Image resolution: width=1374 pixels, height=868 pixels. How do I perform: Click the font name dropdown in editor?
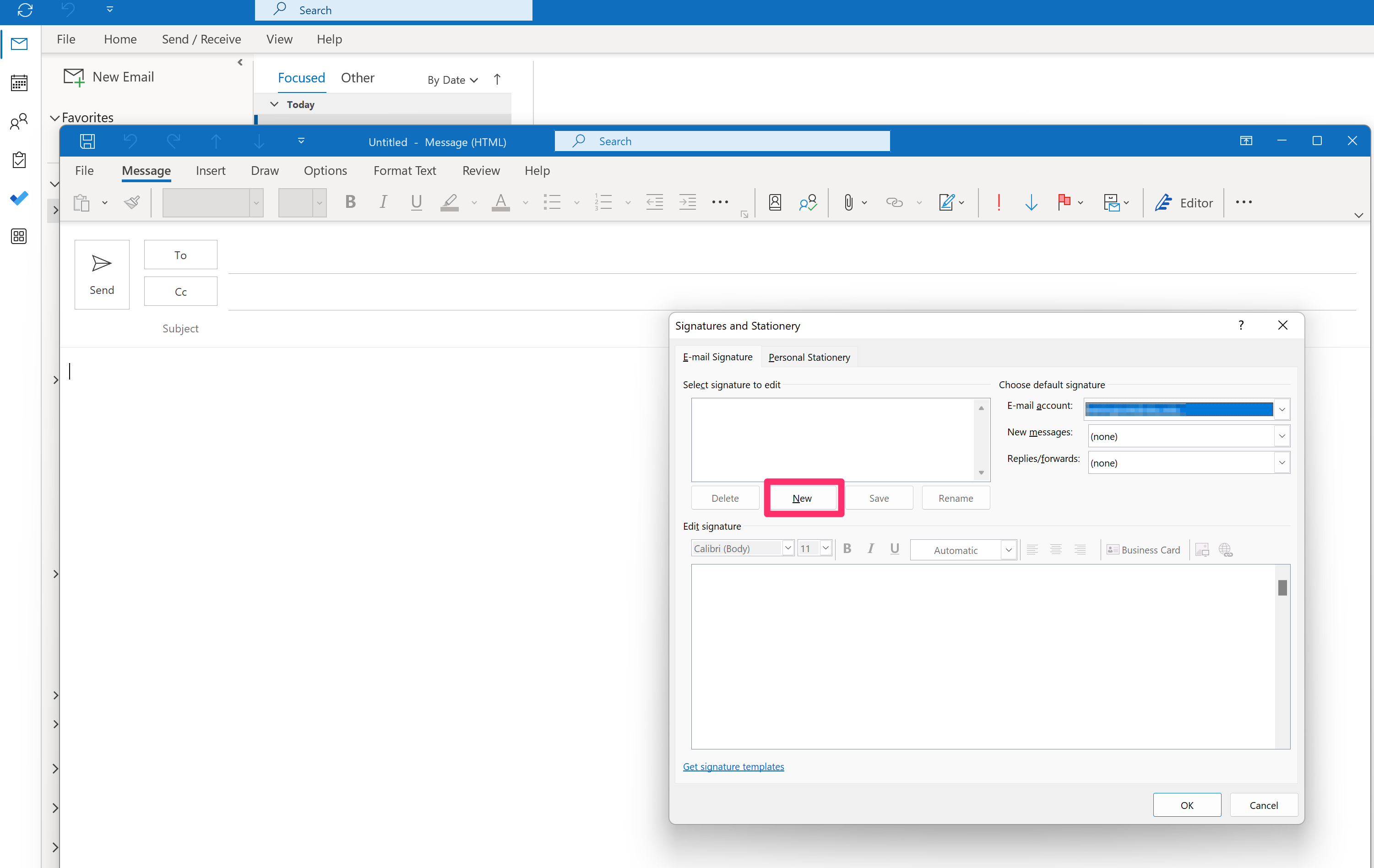[741, 549]
